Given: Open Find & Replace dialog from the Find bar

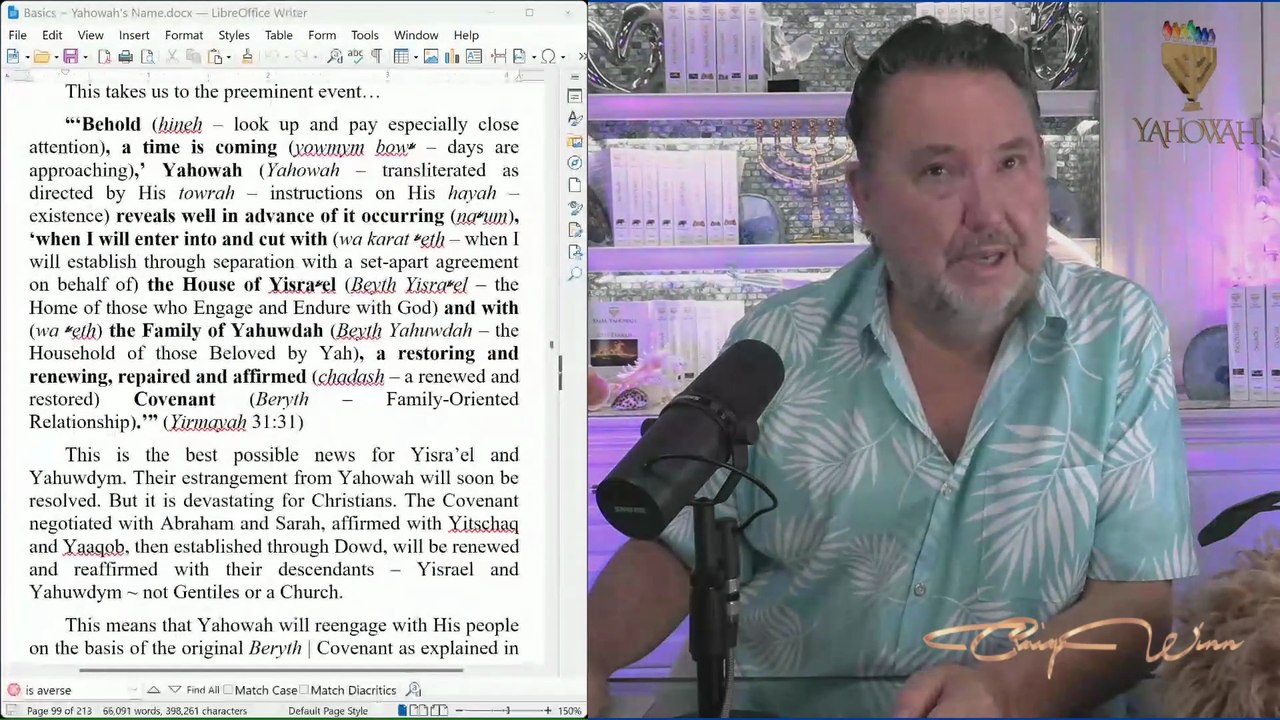Looking at the screenshot, I should 413,690.
